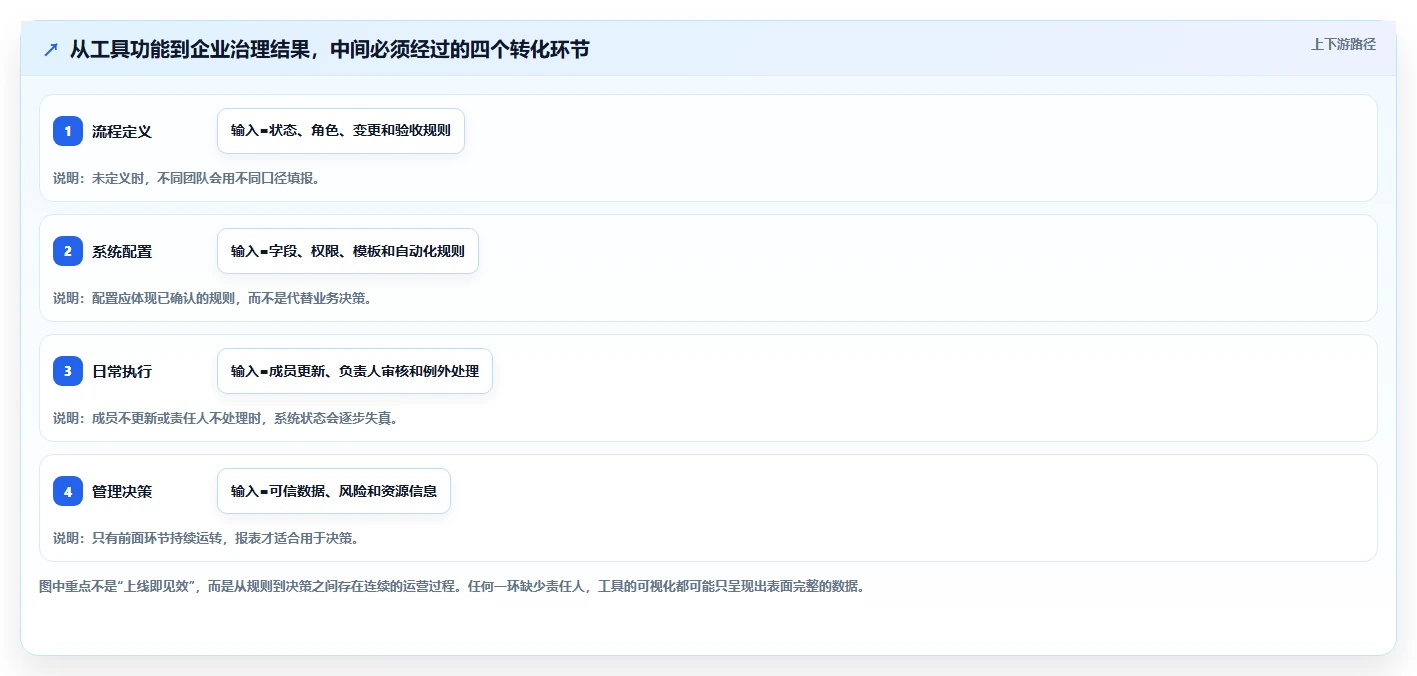Click the heading 从工具功能到企业治理结果
The image size is (1417, 676).
tap(329, 49)
